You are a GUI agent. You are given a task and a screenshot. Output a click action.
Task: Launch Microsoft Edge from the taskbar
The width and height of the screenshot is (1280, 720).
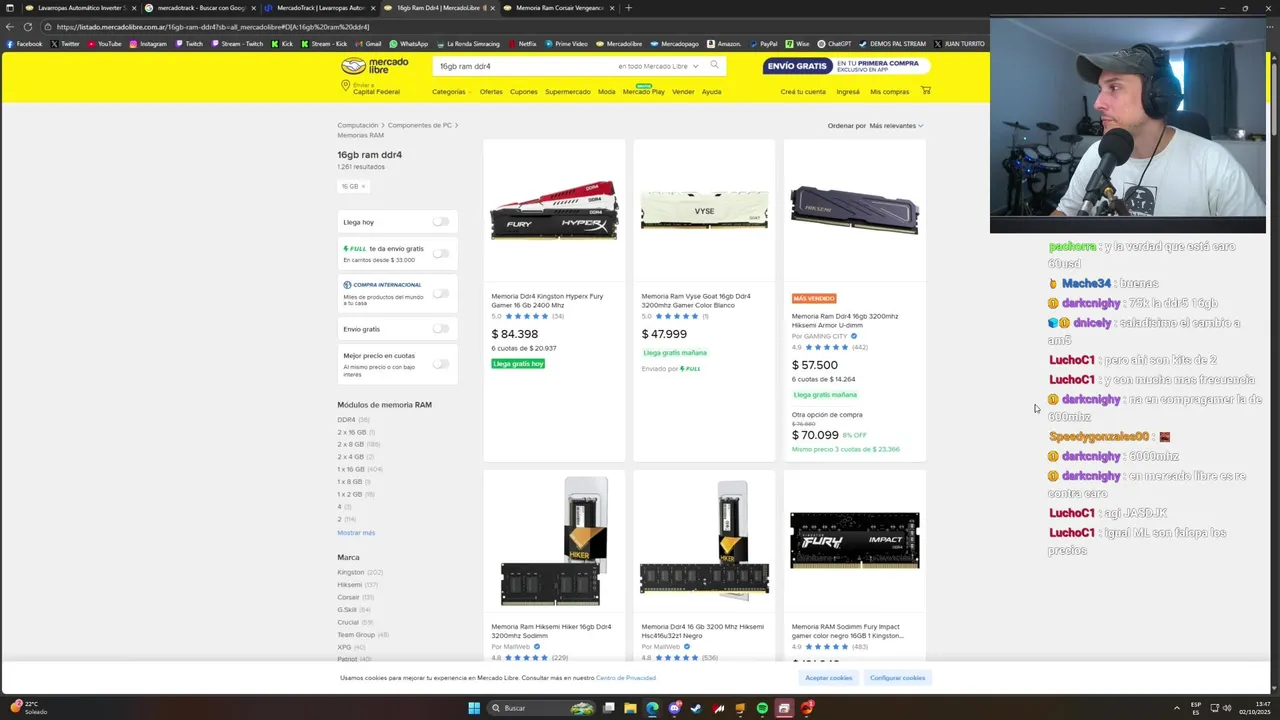(652, 708)
